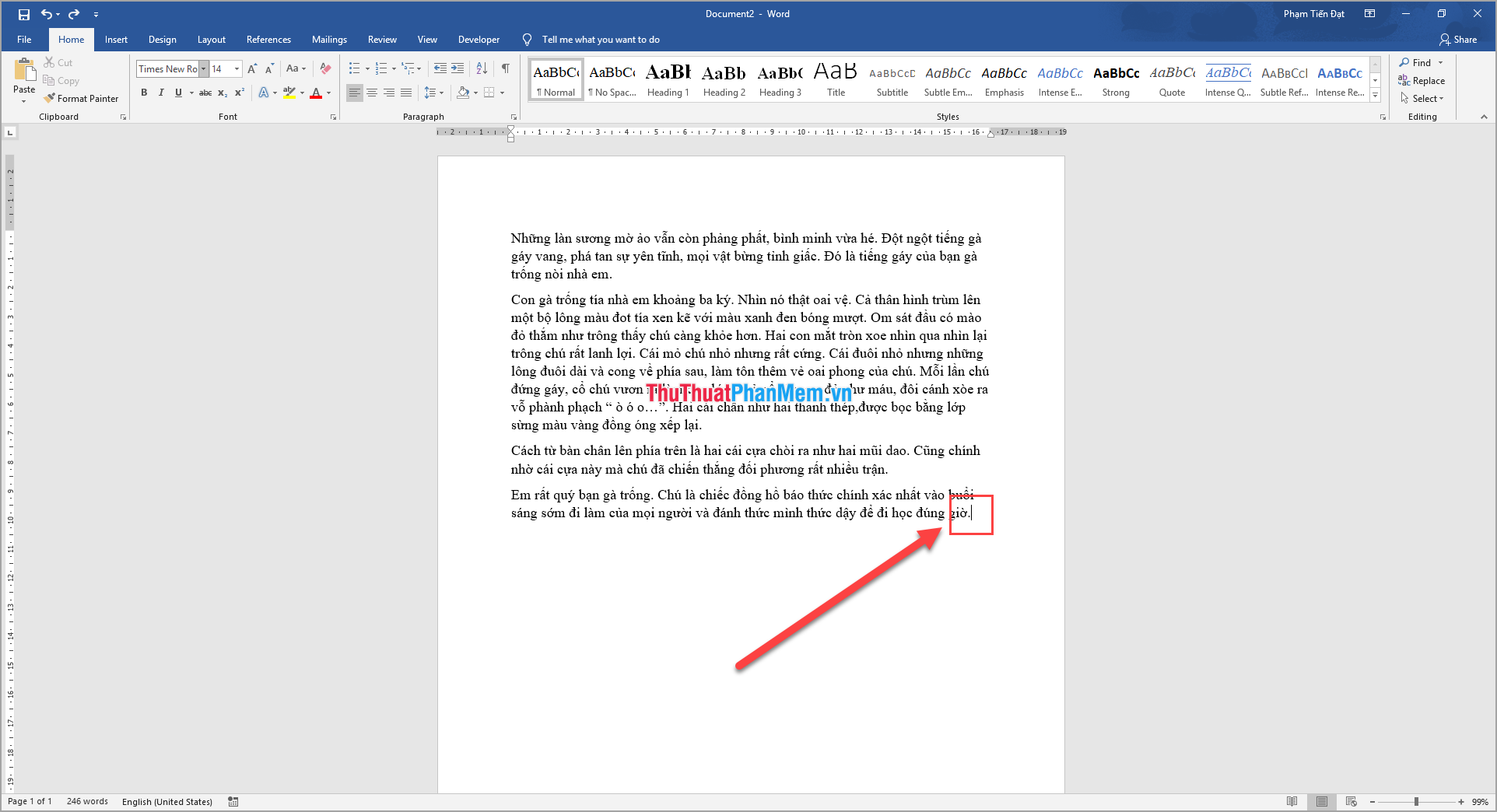Click English (United States) language indicator

(167, 801)
